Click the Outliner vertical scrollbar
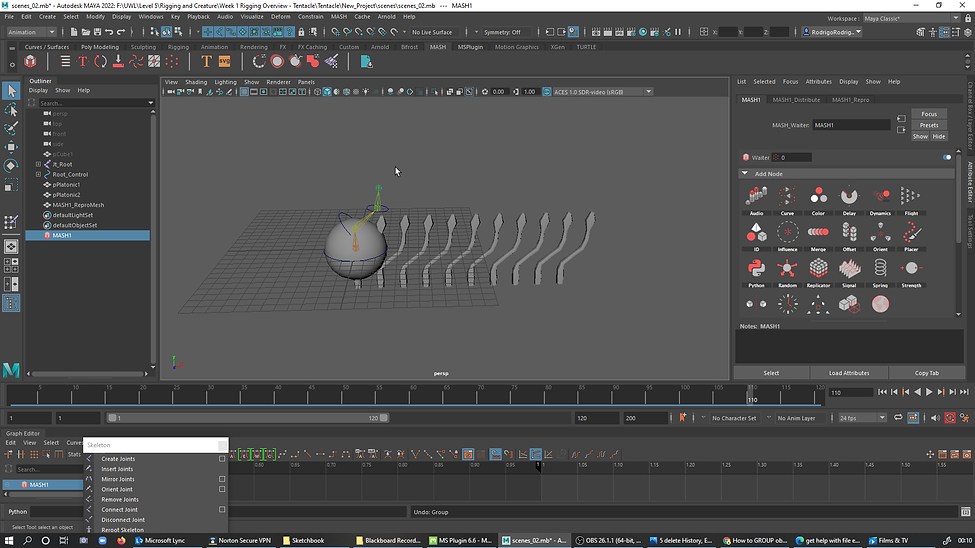Screen dimensions: 975x548 click(x=153, y=239)
